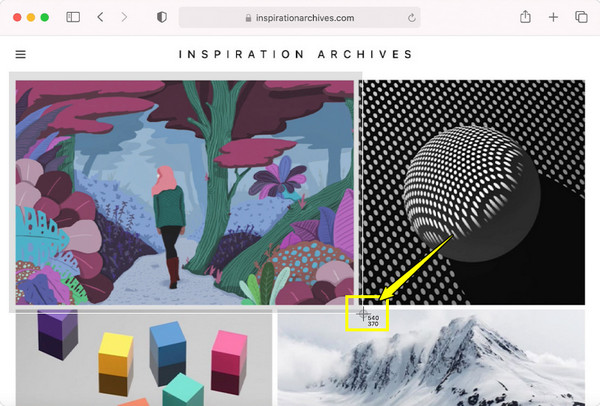Show the tab overview icon
Image resolution: width=600 pixels, height=406 pixels.
pos(581,17)
